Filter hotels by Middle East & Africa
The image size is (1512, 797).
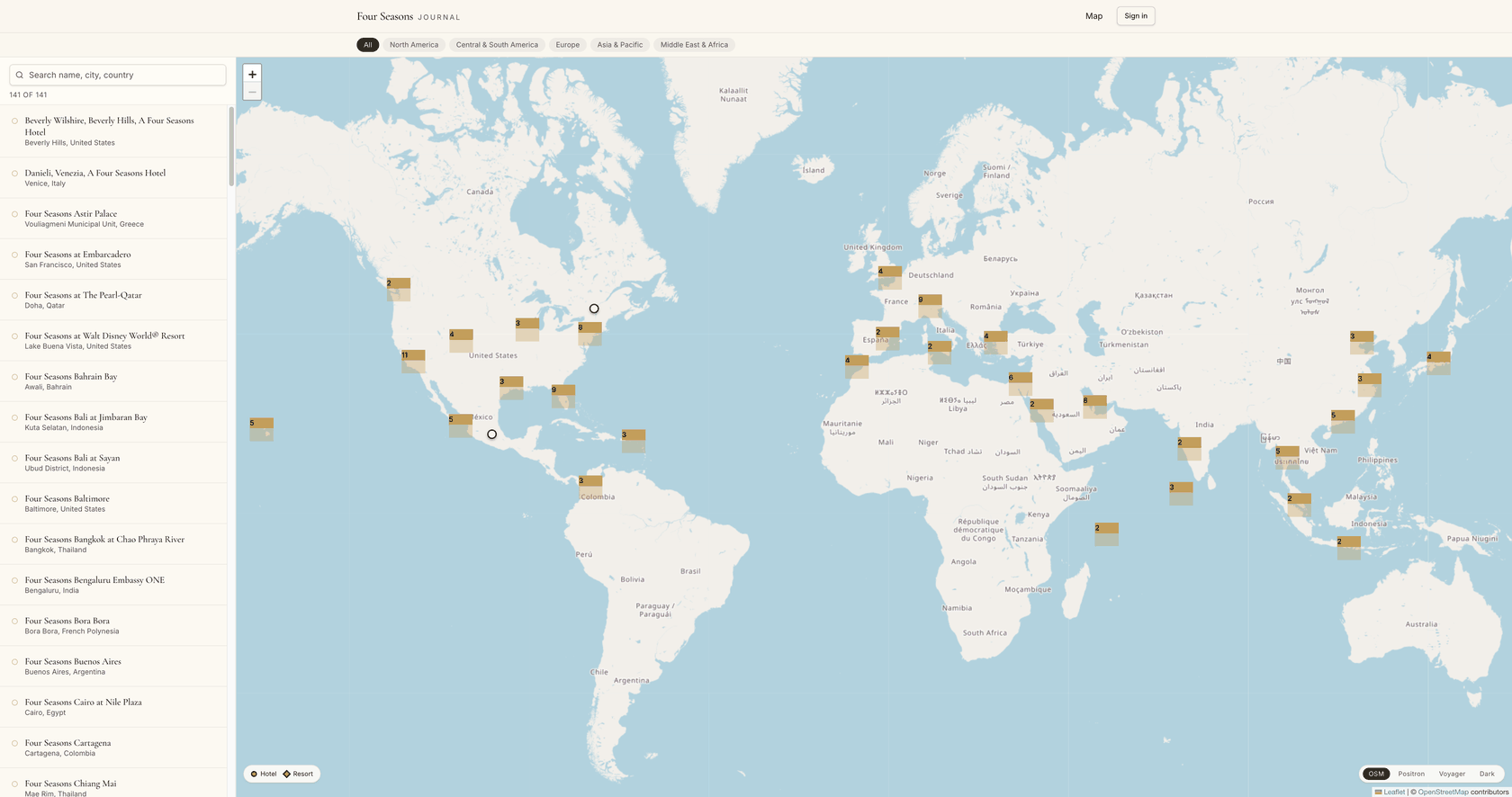point(694,45)
